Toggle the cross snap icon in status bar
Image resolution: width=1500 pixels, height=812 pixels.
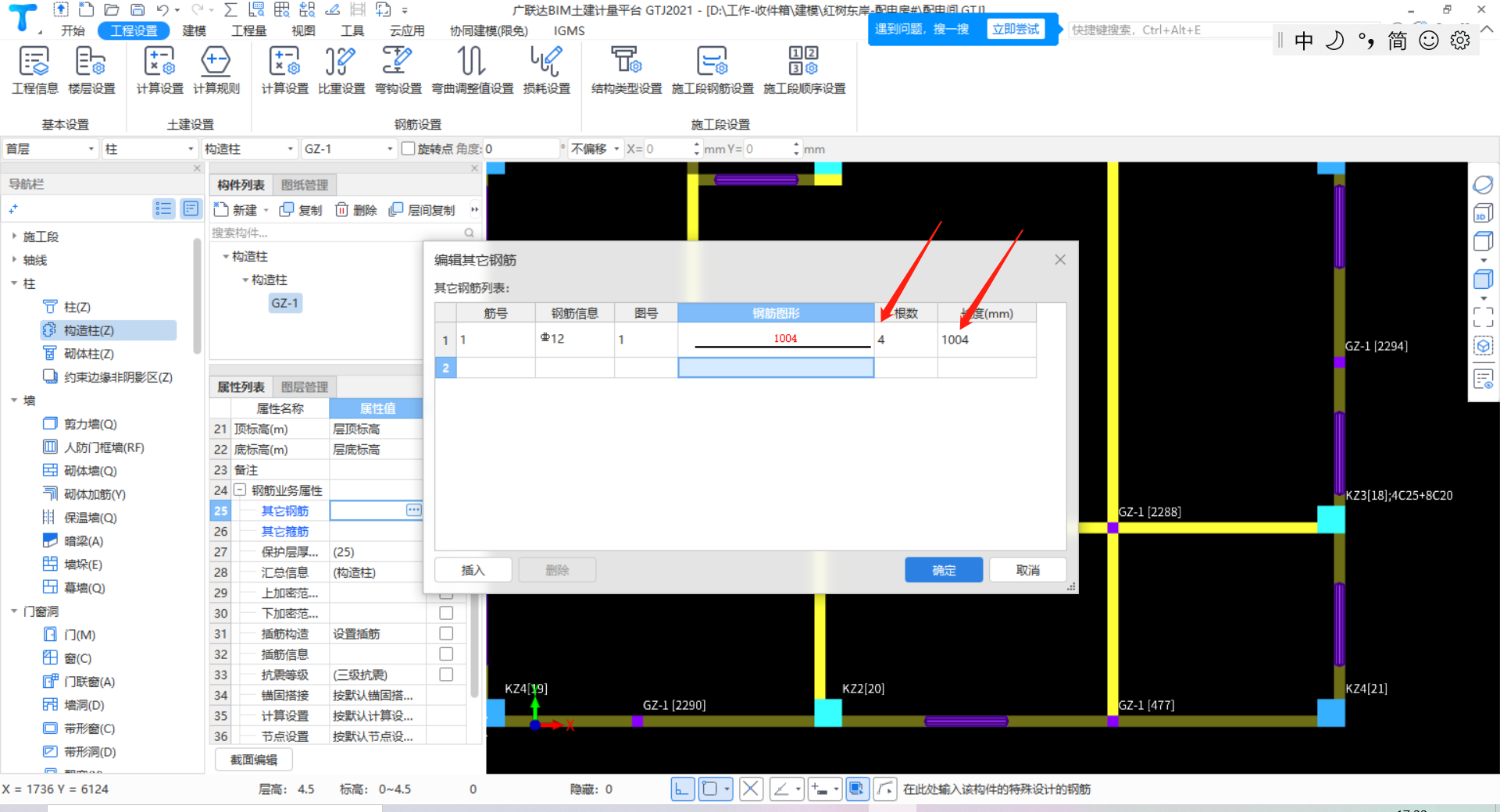(751, 789)
